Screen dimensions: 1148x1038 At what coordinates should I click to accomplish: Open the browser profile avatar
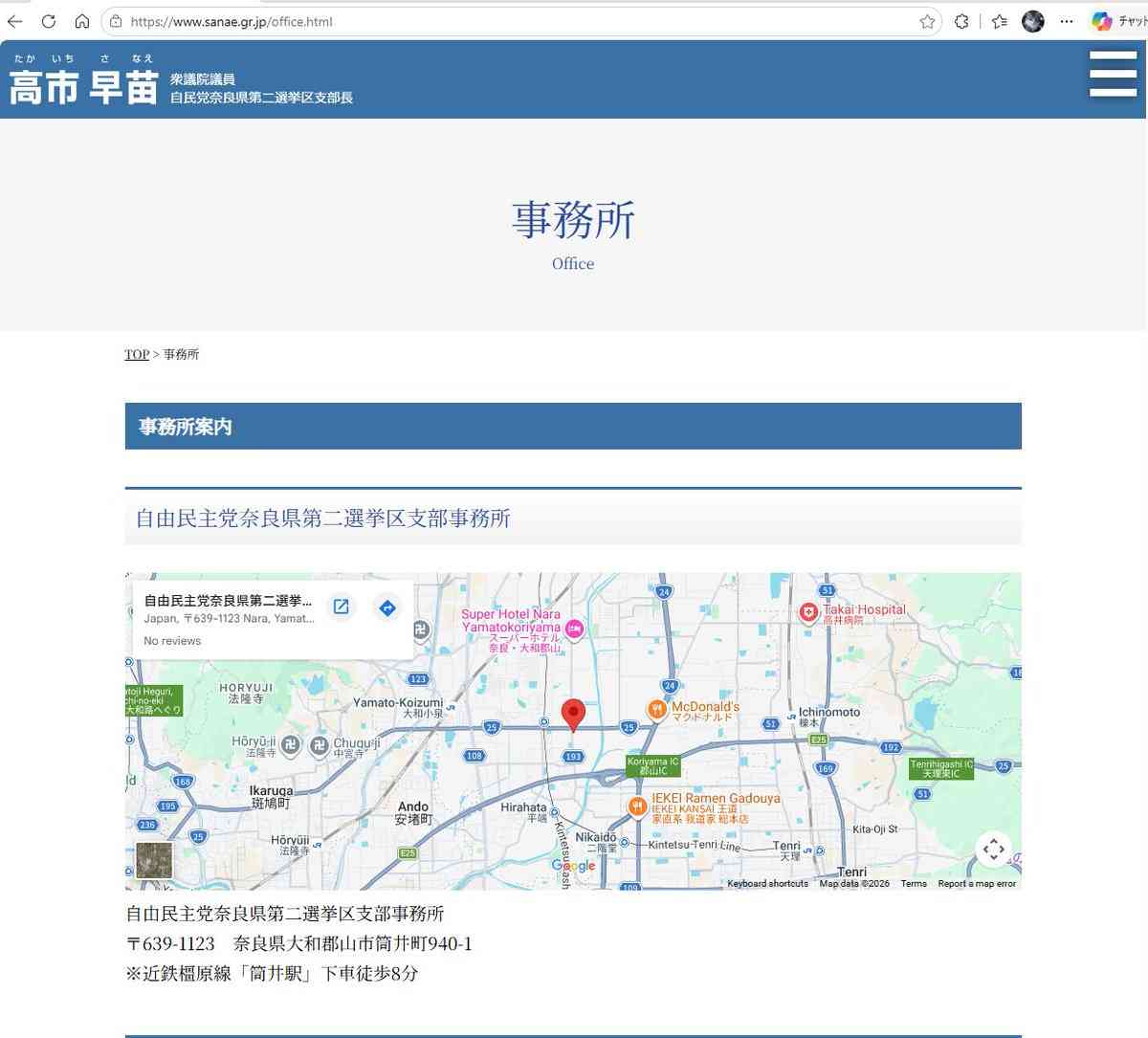pyautogui.click(x=1033, y=21)
